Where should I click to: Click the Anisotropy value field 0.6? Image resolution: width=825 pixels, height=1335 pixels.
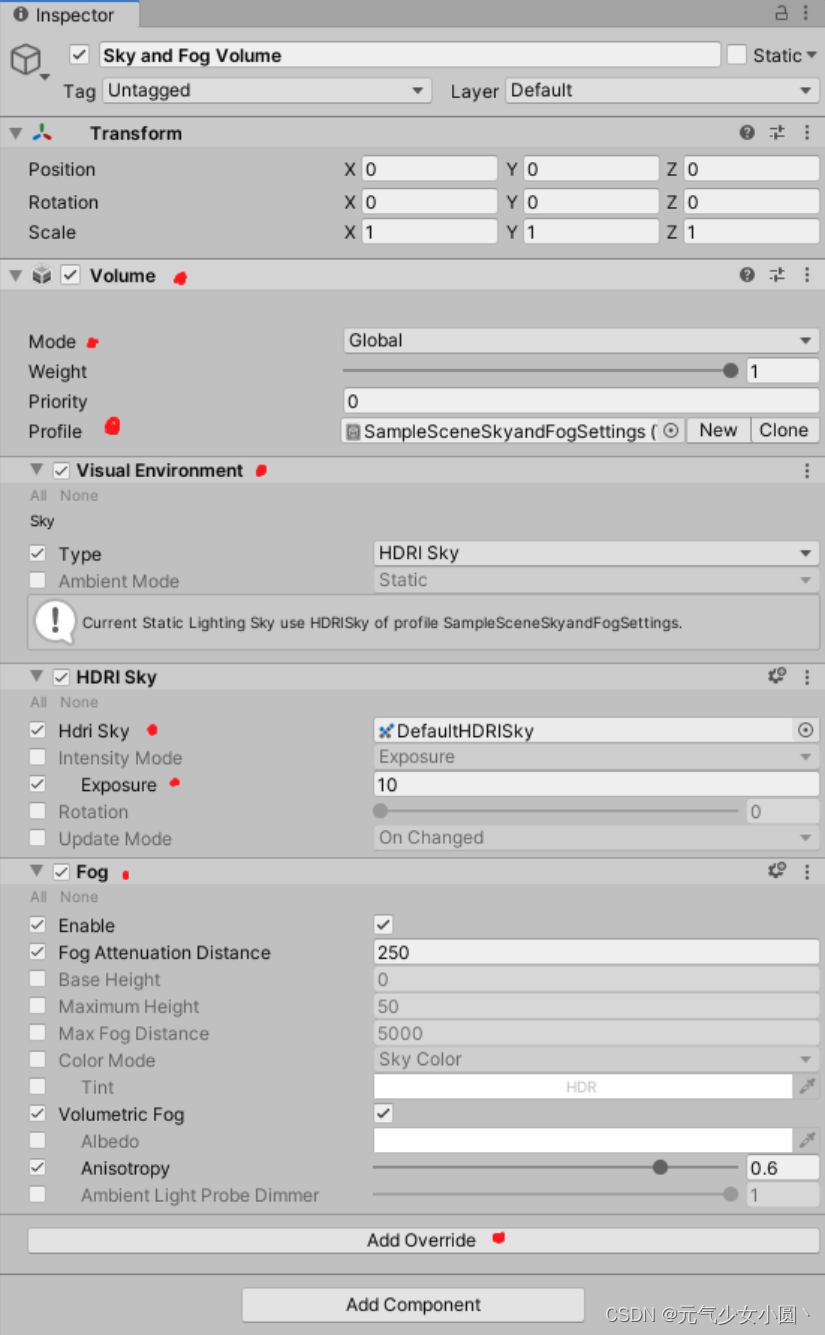point(784,1168)
